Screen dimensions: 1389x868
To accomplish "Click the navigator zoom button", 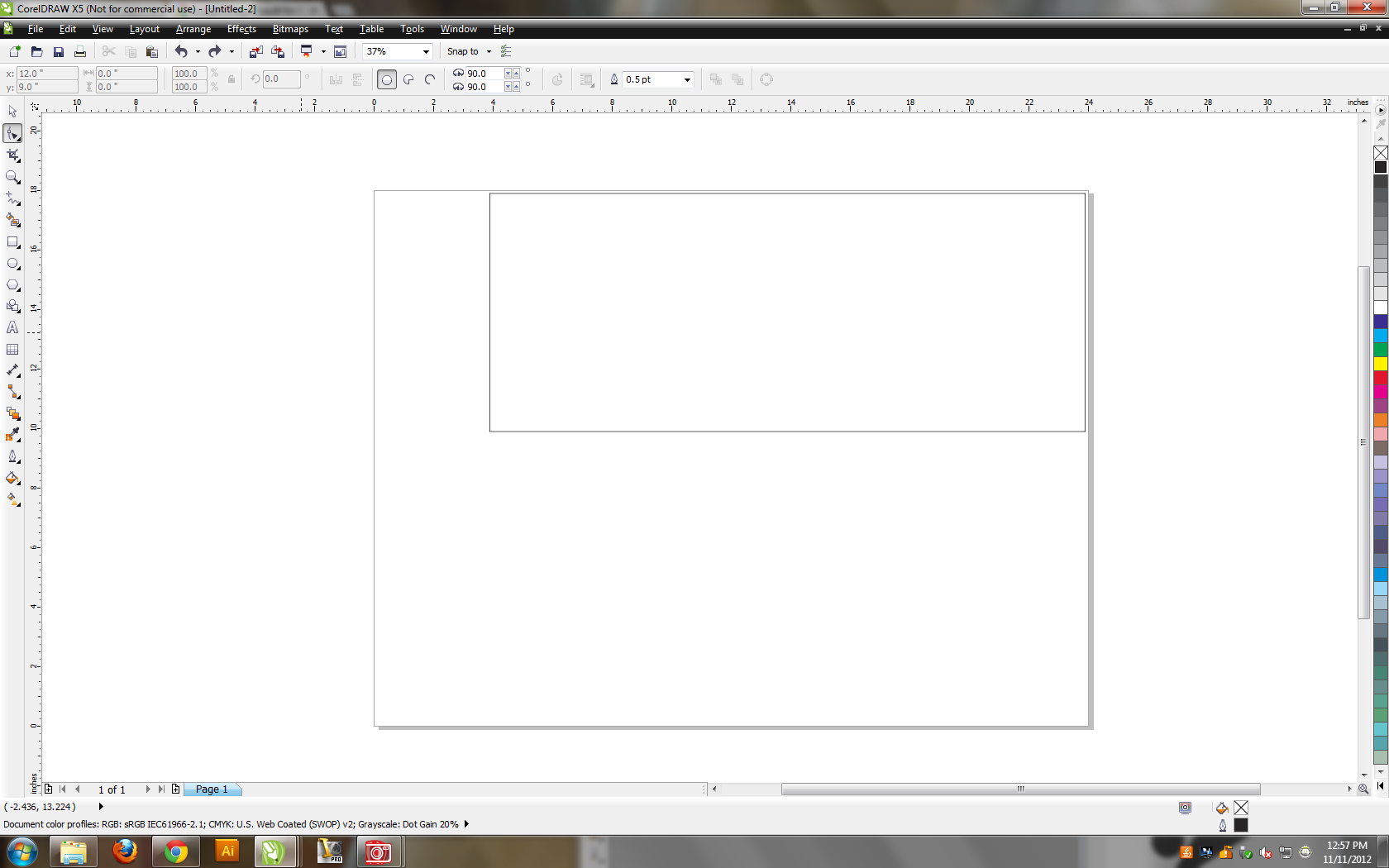I will 1363,789.
